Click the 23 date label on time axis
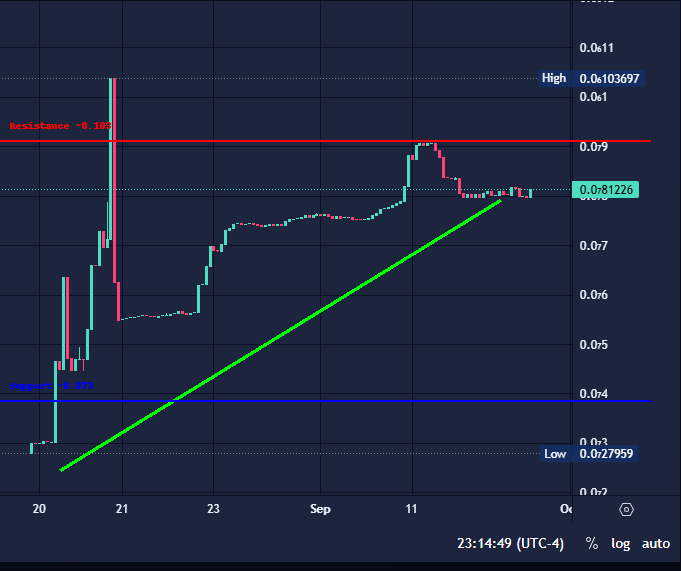 213,509
